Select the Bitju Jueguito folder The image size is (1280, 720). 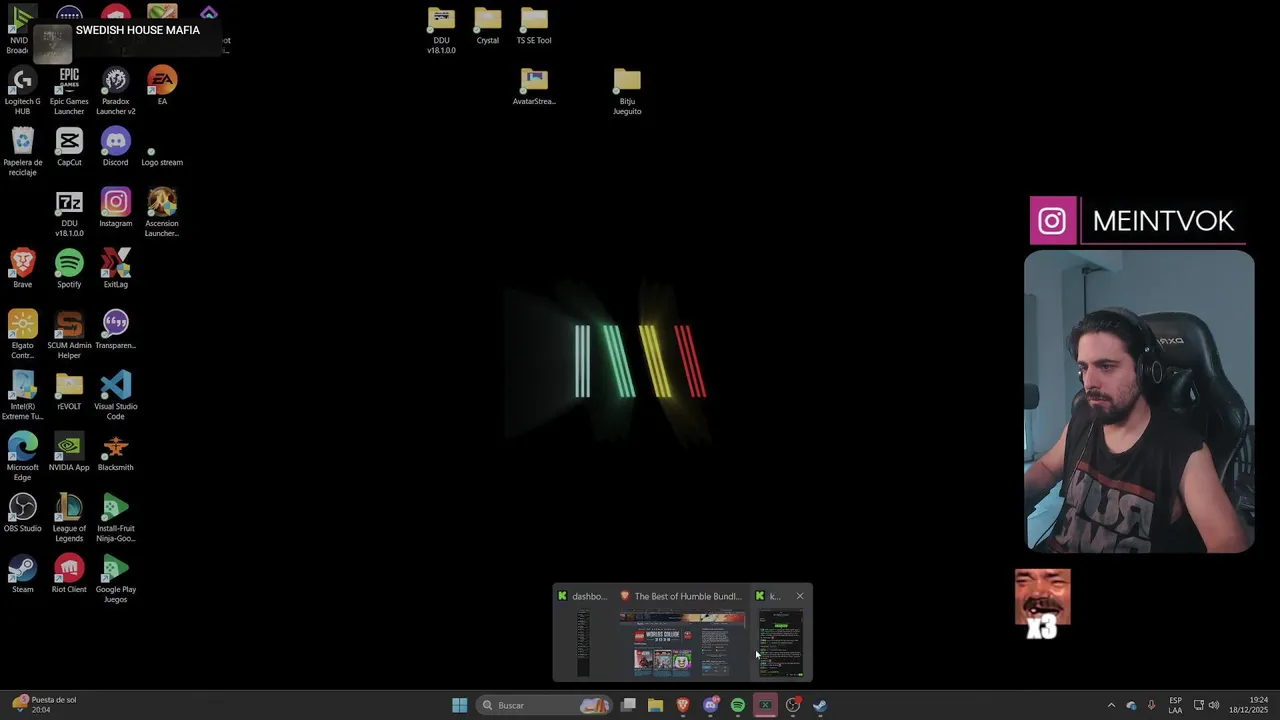click(627, 91)
